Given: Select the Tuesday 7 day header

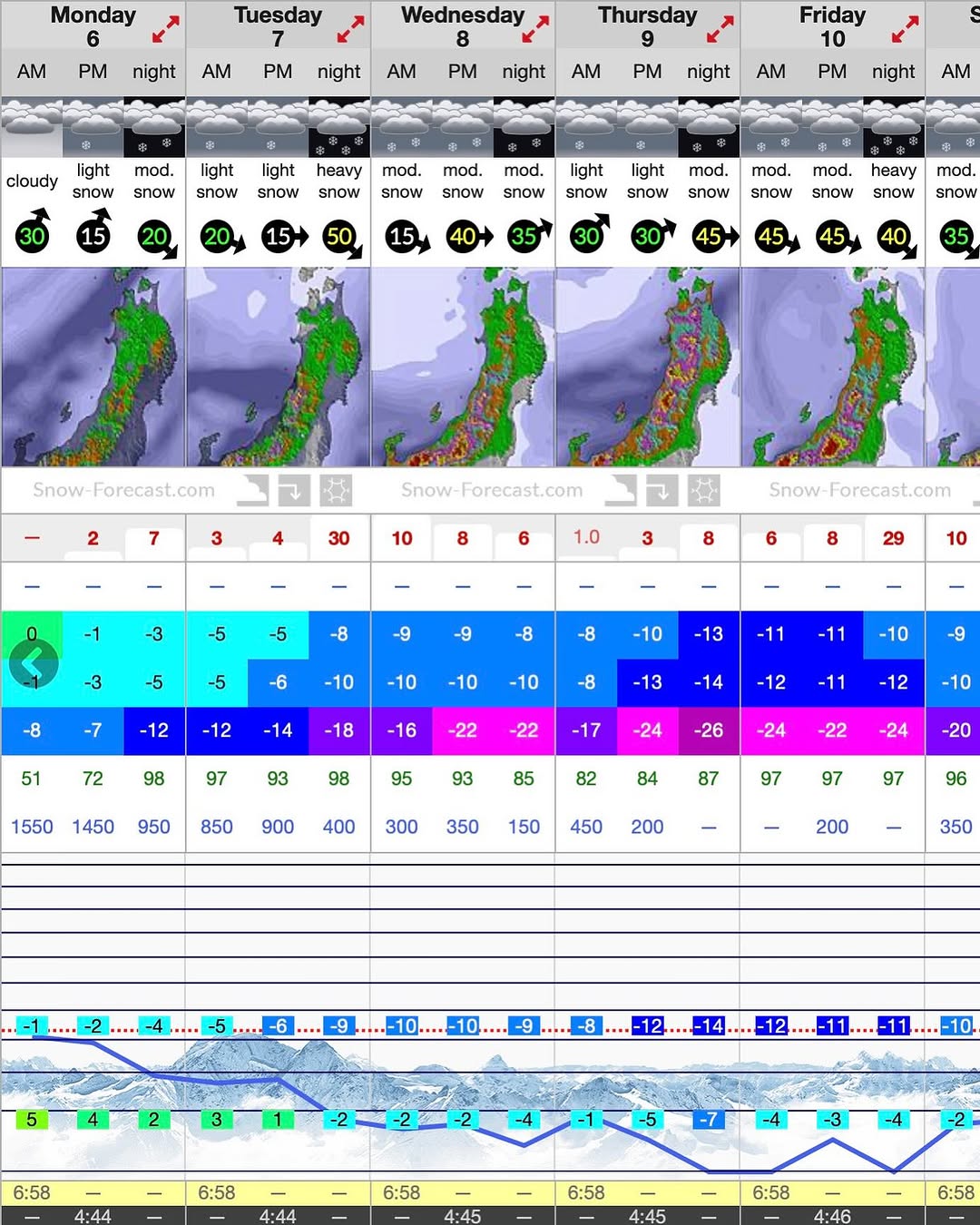Looking at the screenshot, I should pyautogui.click(x=278, y=26).
